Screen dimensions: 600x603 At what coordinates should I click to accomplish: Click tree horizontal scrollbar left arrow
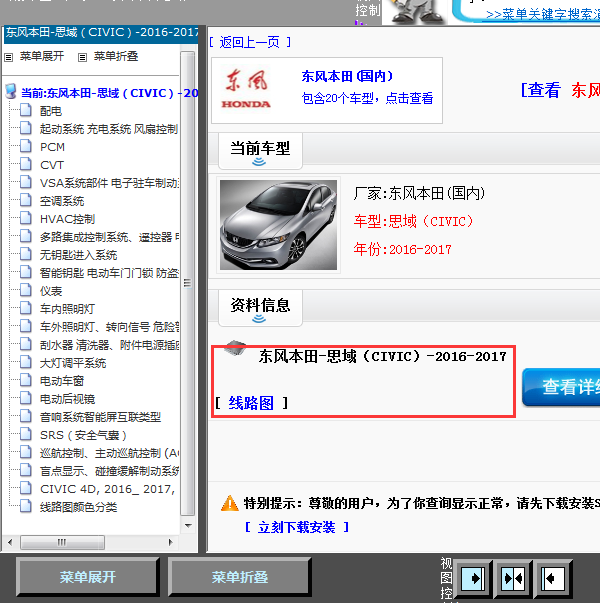coord(10,542)
